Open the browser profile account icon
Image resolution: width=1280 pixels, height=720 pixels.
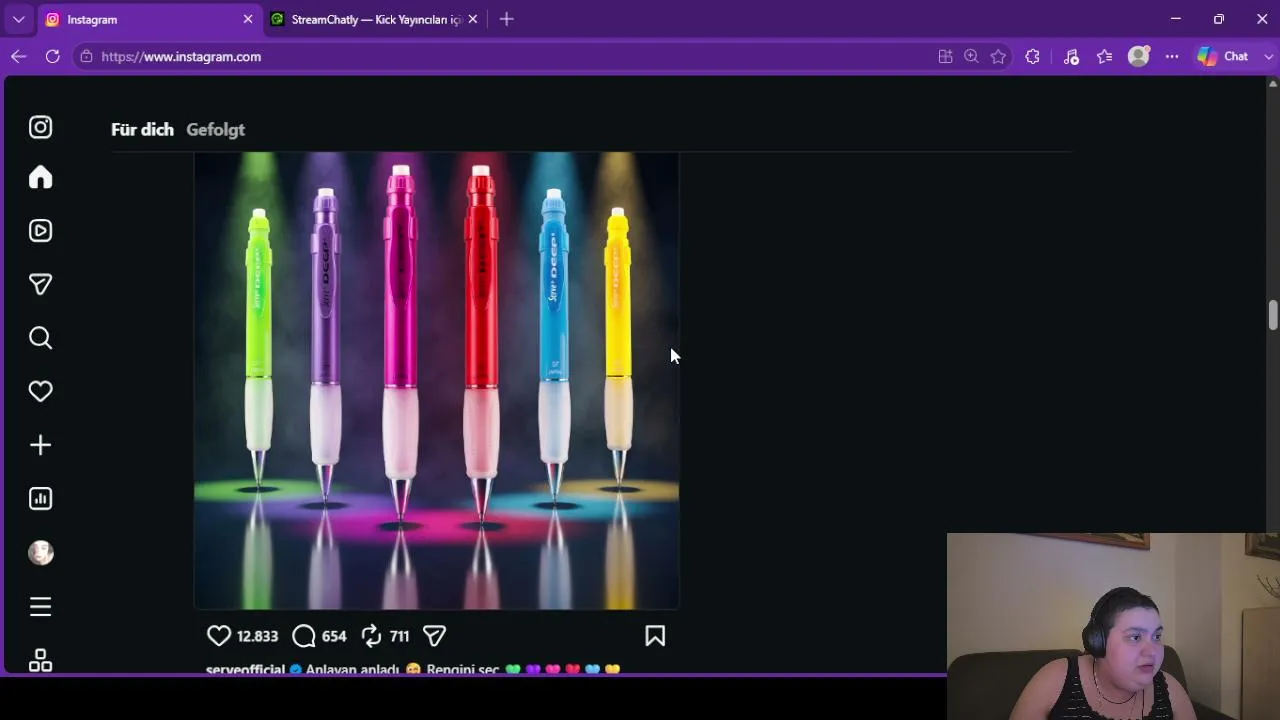tap(1139, 57)
